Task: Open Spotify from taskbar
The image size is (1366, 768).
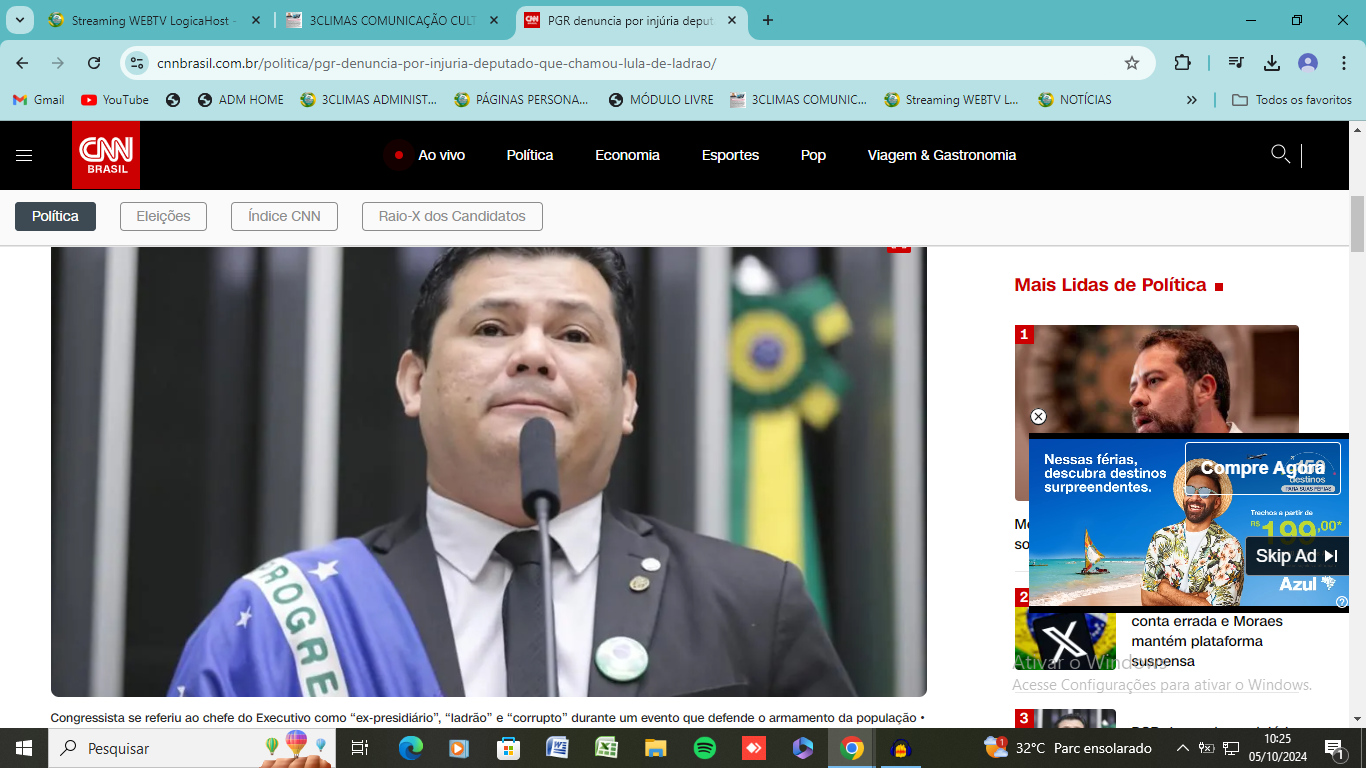Action: pyautogui.click(x=704, y=748)
